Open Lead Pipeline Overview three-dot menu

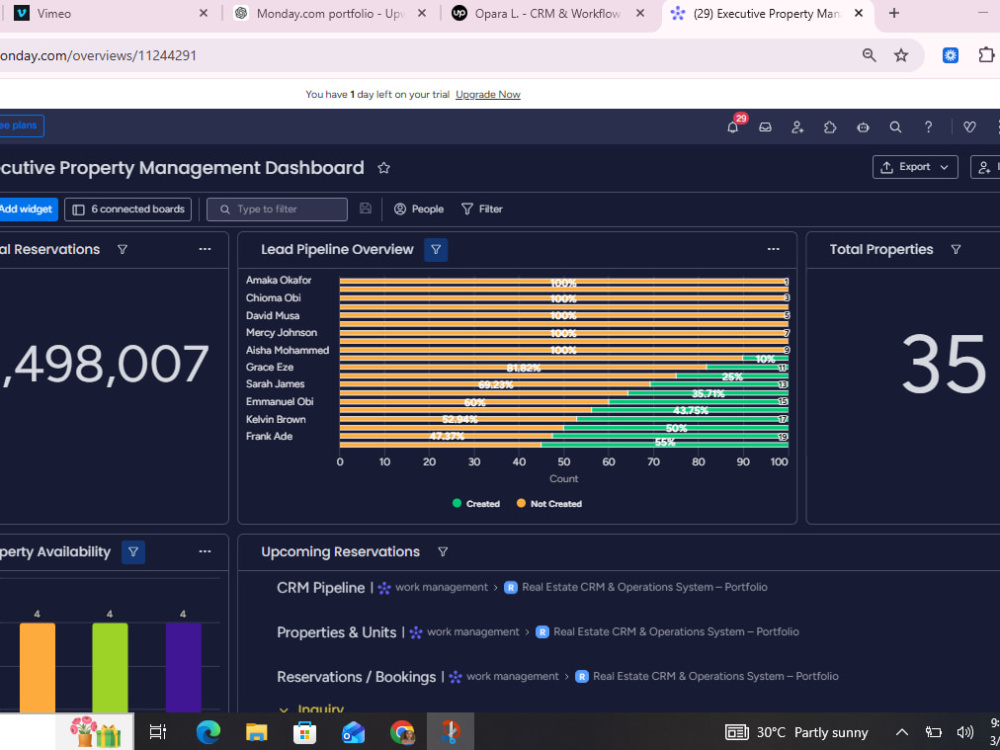tap(773, 249)
